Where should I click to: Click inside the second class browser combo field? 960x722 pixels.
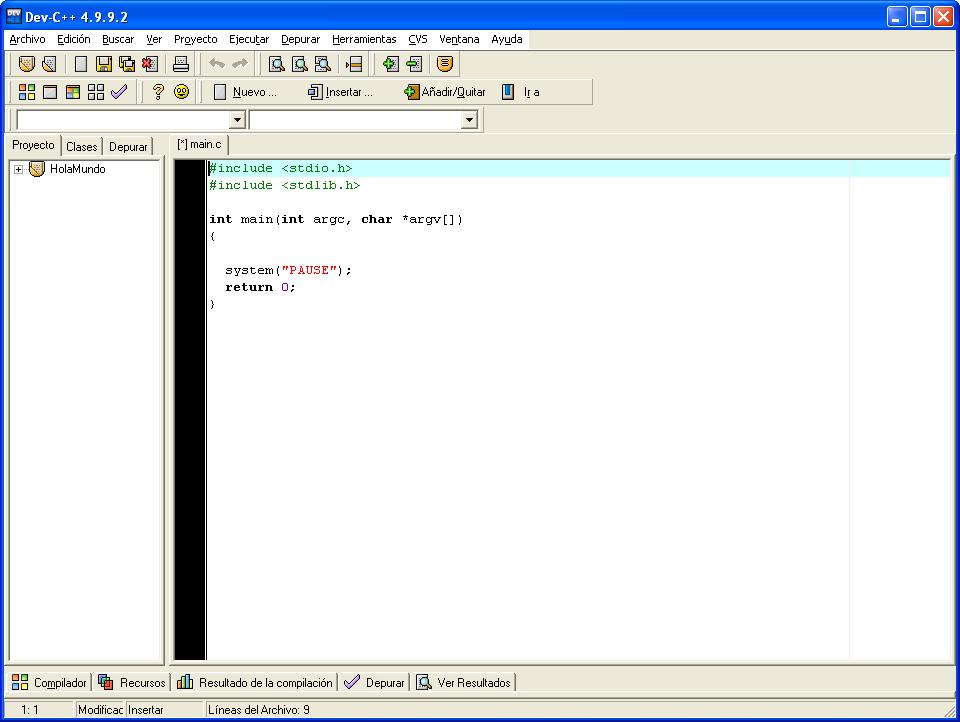tap(356, 119)
